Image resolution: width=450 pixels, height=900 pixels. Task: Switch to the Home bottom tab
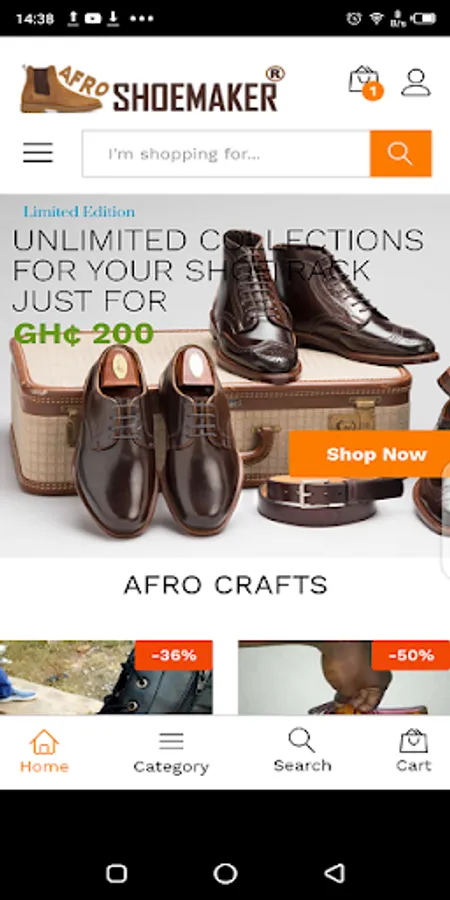(x=44, y=751)
